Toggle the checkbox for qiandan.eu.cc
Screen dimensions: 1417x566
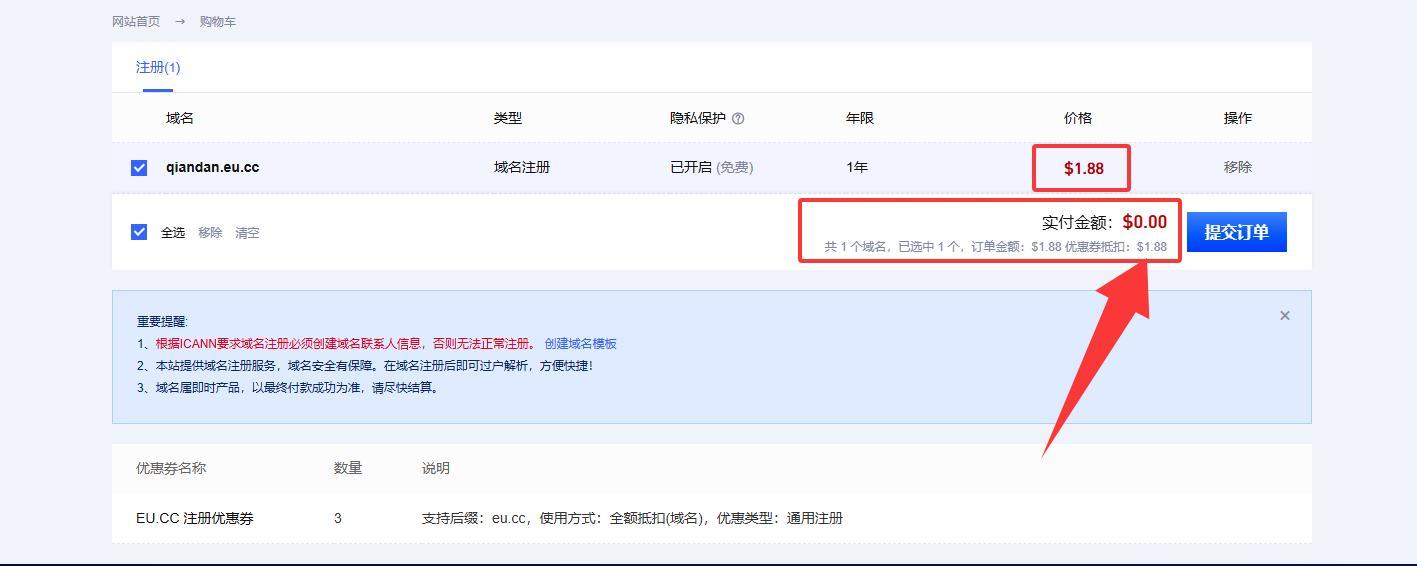point(139,168)
